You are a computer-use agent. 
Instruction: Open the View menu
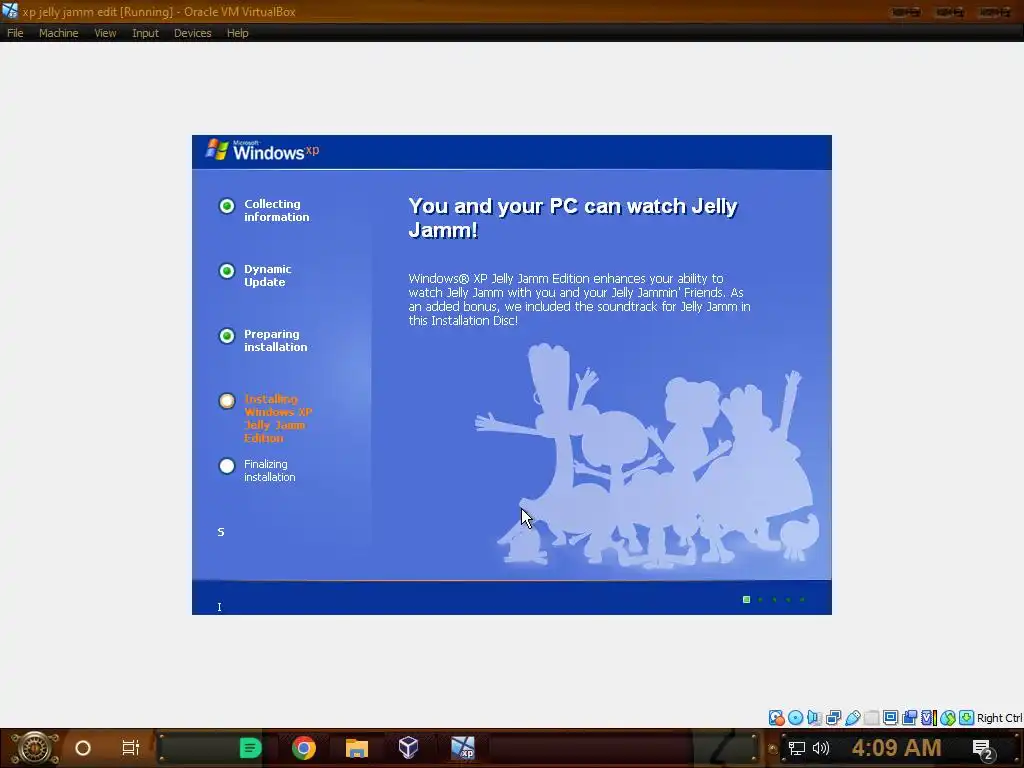pos(104,33)
